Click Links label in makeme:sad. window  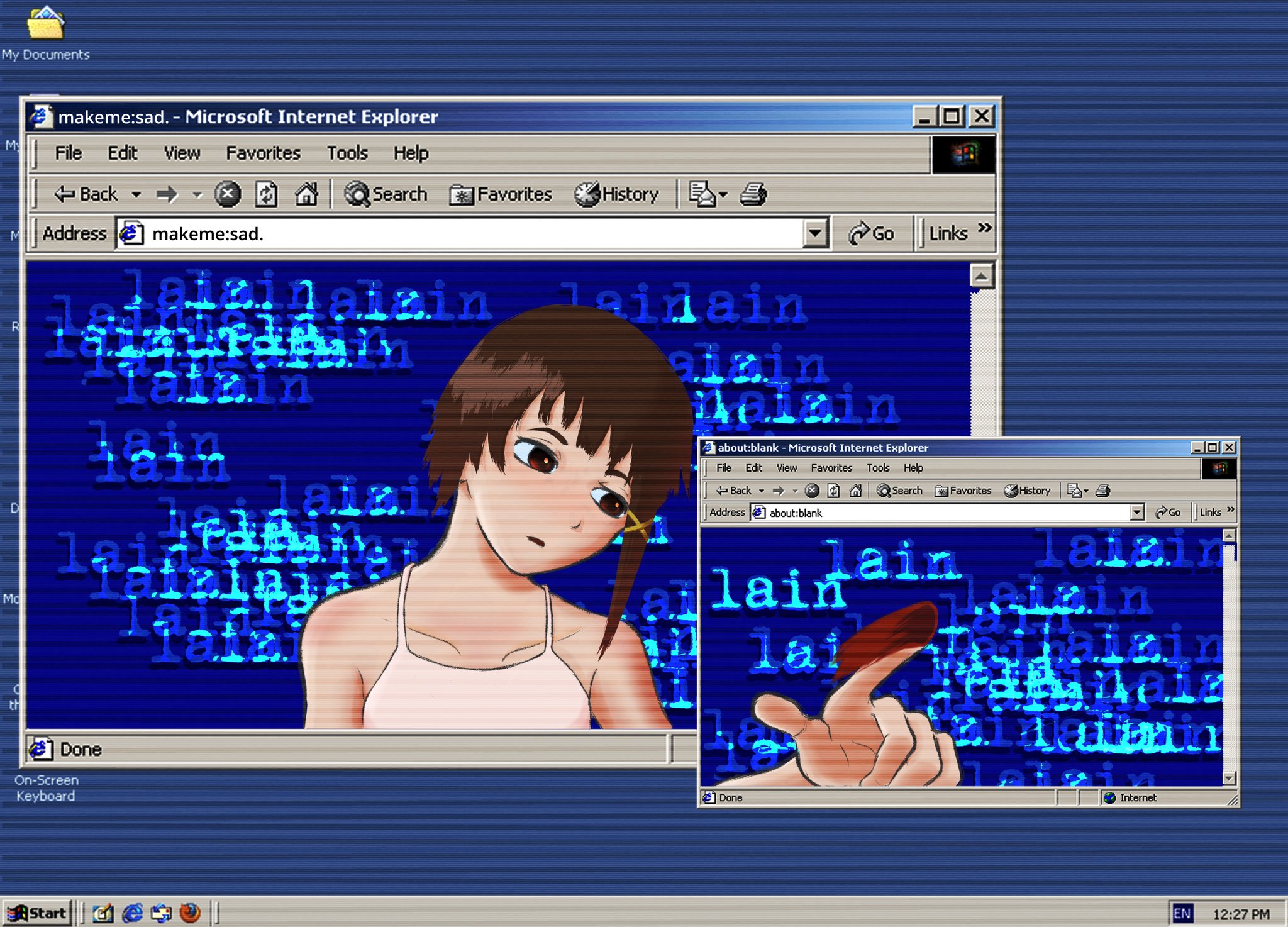click(948, 234)
